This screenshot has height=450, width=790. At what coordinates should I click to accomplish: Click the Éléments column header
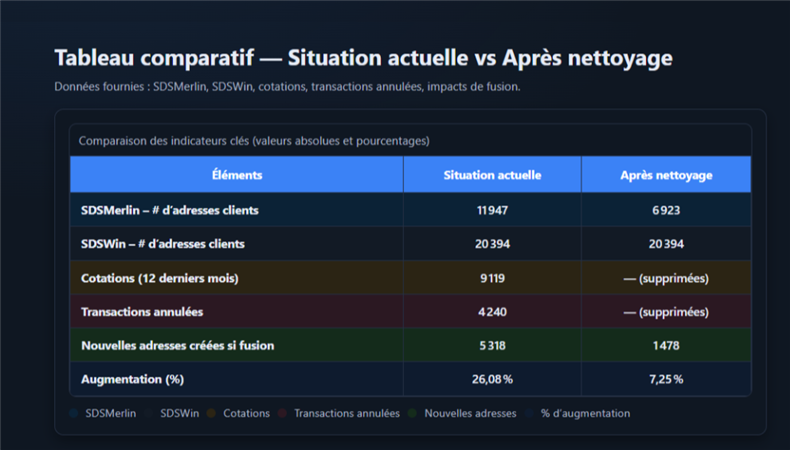pos(237,175)
